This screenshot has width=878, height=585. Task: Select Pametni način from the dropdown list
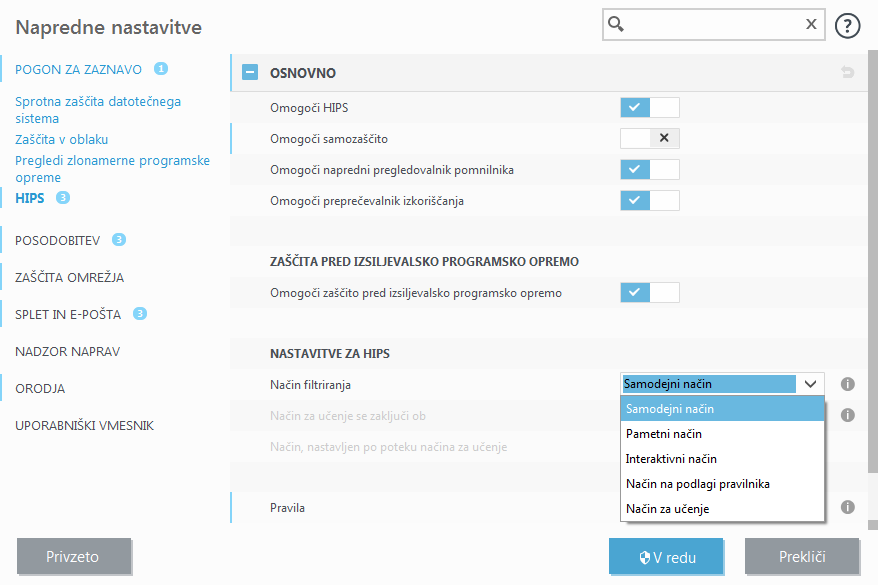click(x=664, y=434)
